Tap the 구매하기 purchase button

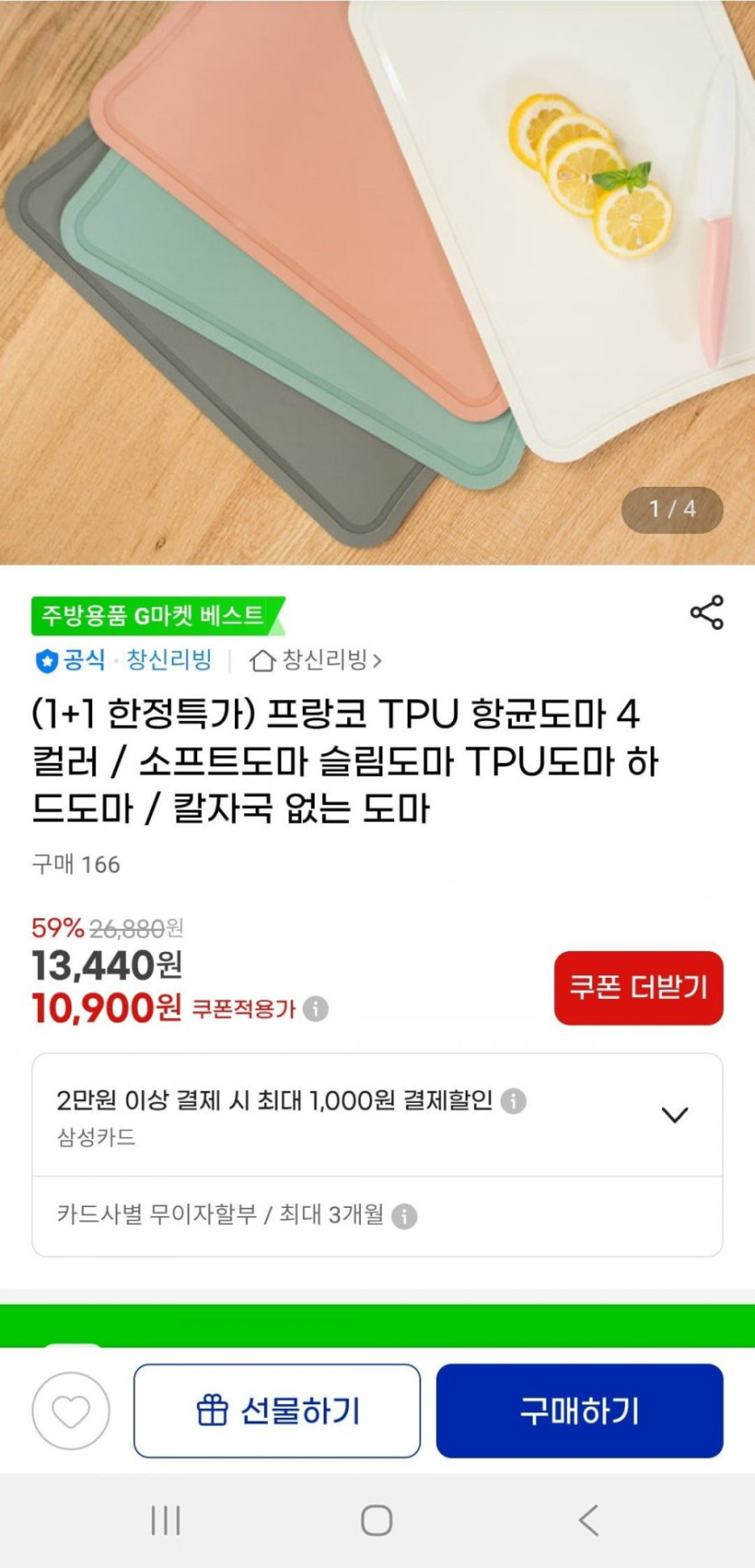pos(580,1411)
